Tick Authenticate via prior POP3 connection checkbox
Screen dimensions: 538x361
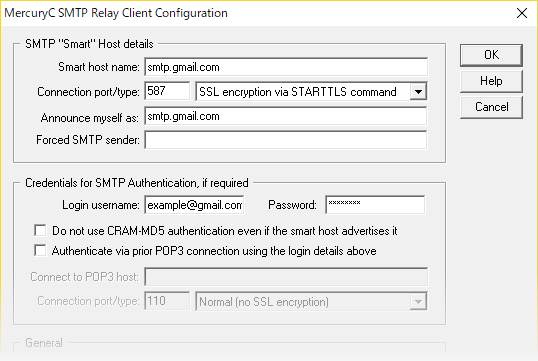coord(40,251)
